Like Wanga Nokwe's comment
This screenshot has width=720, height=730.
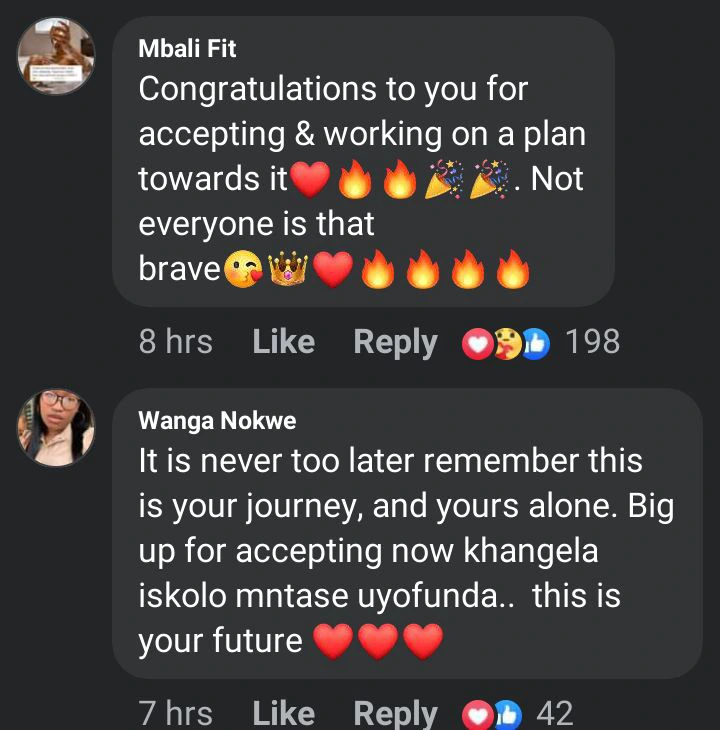[283, 714]
